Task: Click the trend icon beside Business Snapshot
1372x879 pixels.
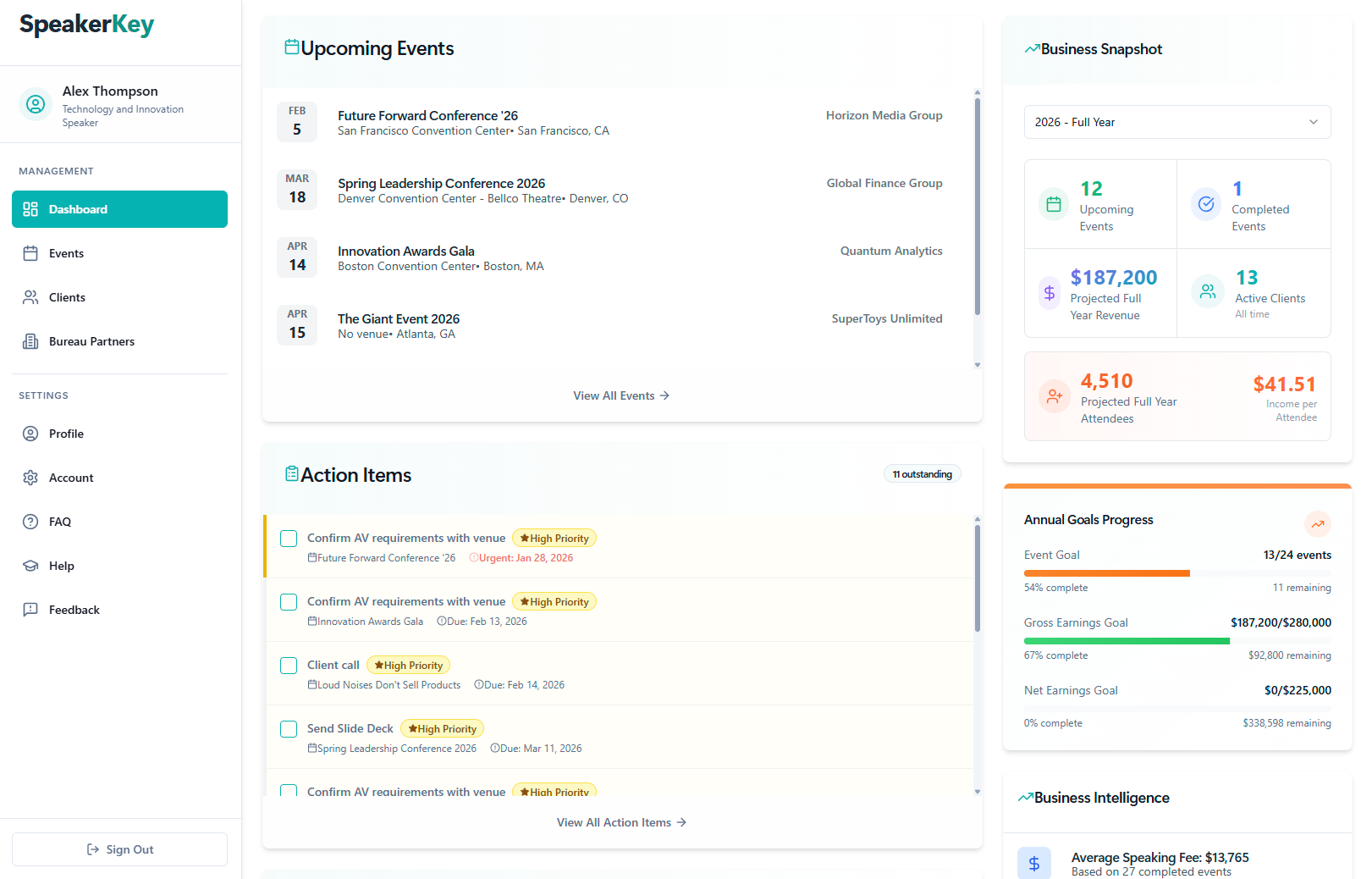Action: tap(1032, 49)
